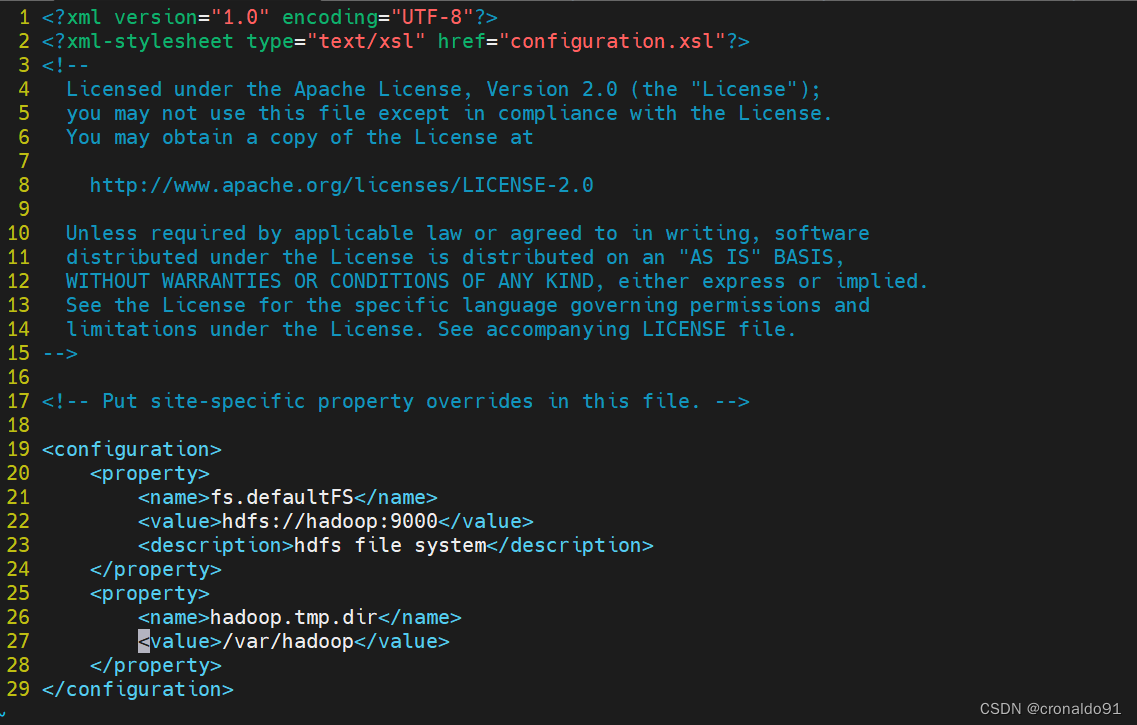Click the first opening property tag on line 20

pyautogui.click(x=150, y=474)
